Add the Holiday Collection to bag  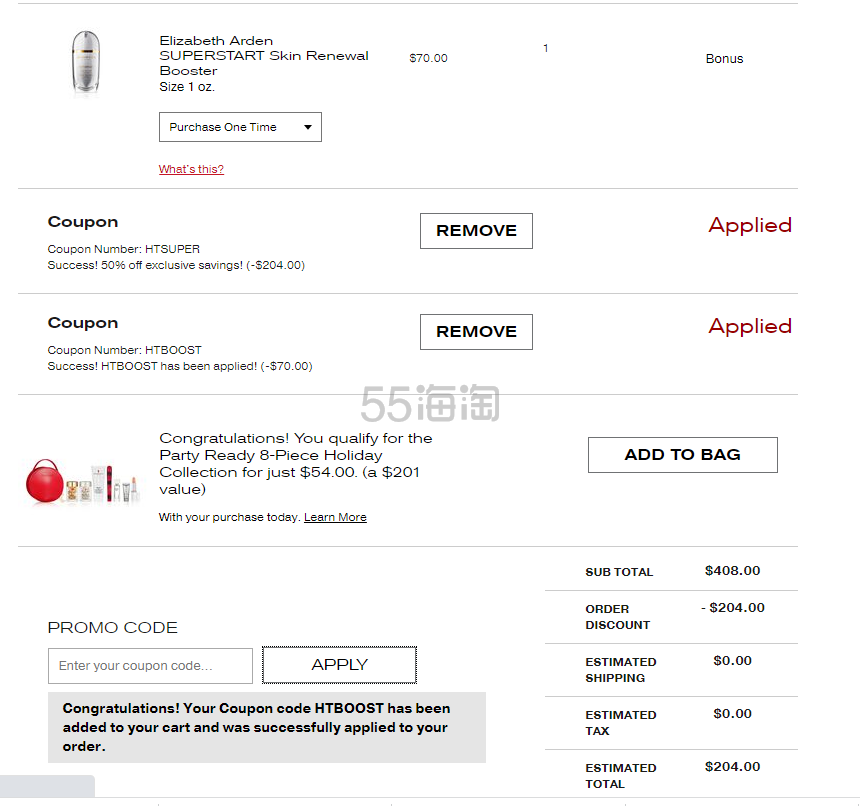683,455
